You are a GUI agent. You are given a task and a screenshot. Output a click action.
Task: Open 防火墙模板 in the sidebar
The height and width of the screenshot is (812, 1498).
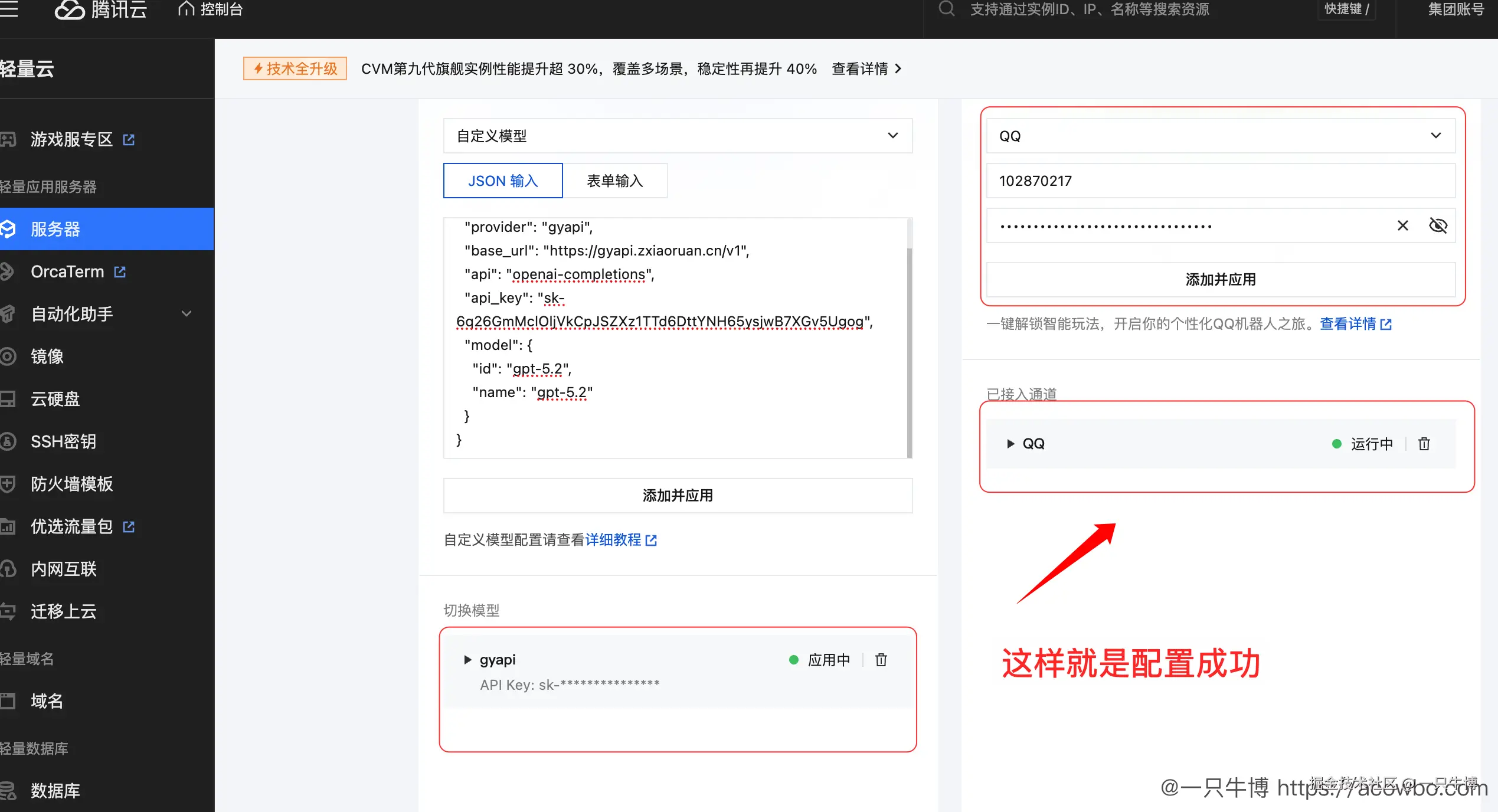(x=71, y=484)
